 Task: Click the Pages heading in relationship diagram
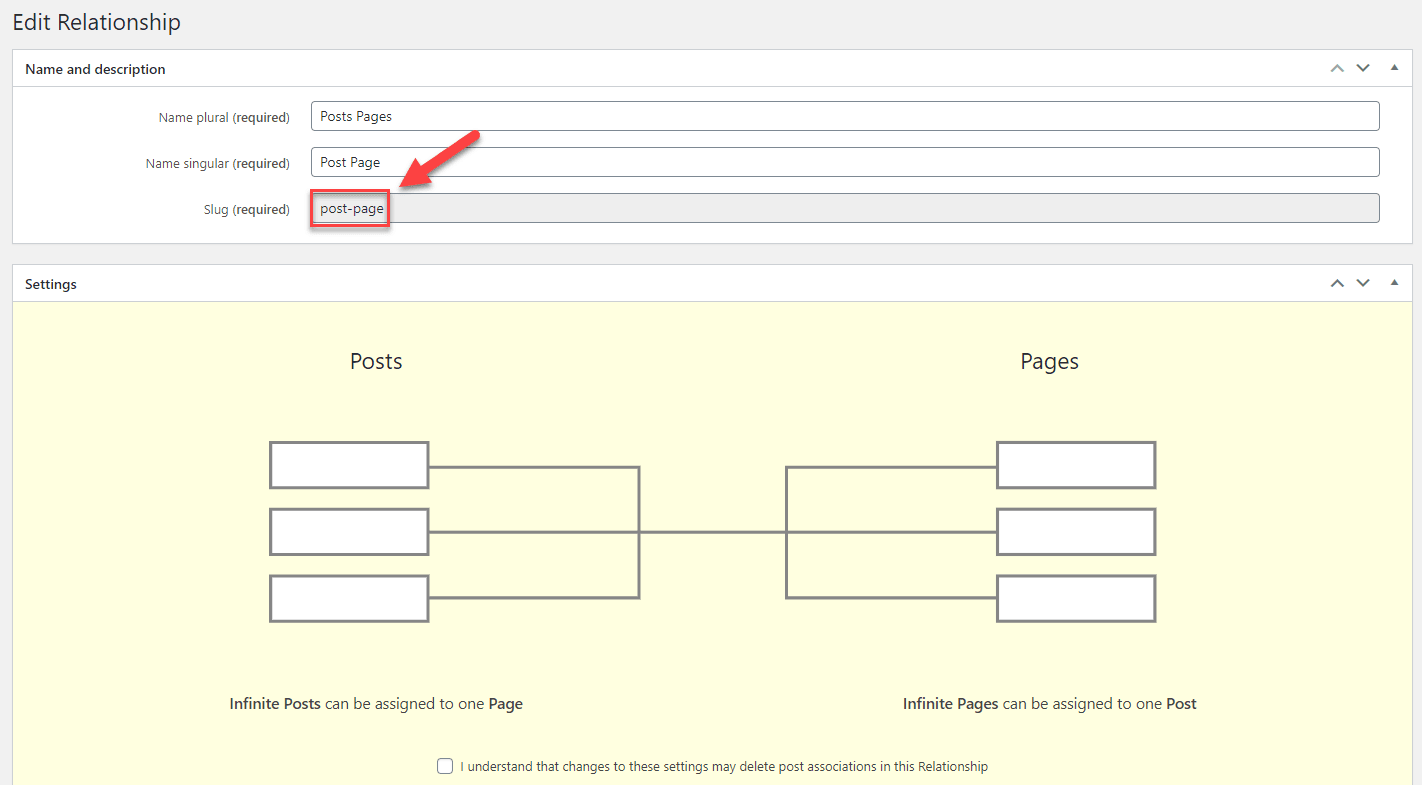pos(1049,361)
